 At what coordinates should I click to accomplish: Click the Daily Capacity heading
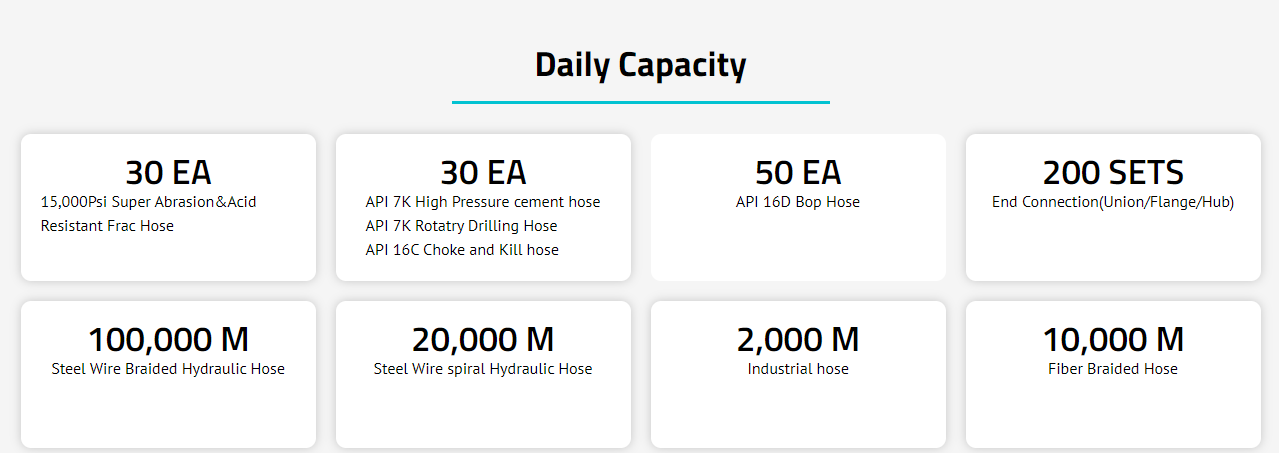click(640, 65)
